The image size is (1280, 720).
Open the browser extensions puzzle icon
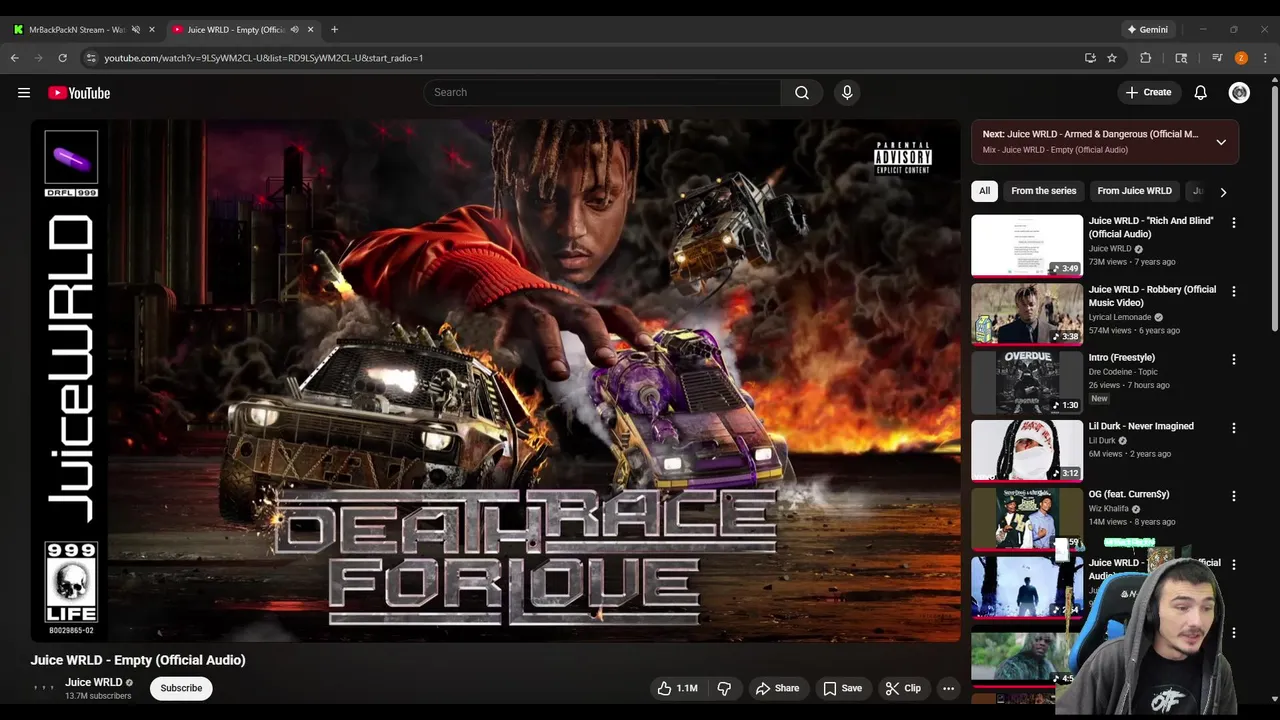pos(1146,58)
